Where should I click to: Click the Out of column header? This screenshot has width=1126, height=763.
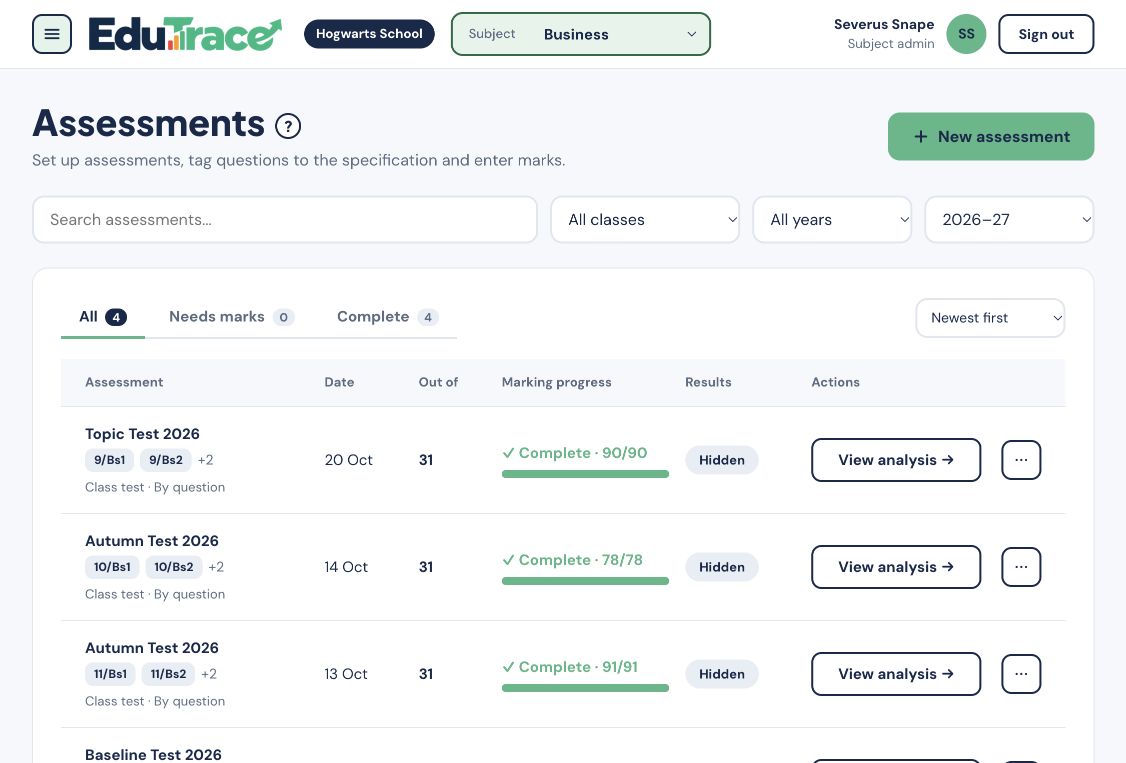coord(438,382)
